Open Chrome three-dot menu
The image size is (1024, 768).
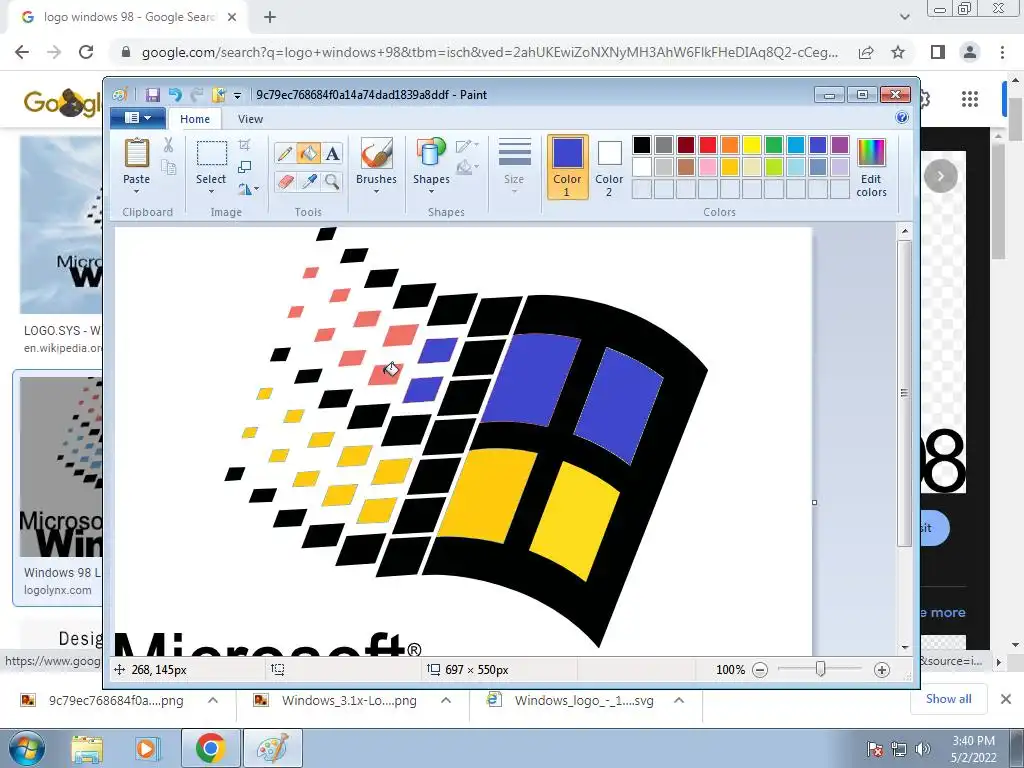(x=1002, y=52)
